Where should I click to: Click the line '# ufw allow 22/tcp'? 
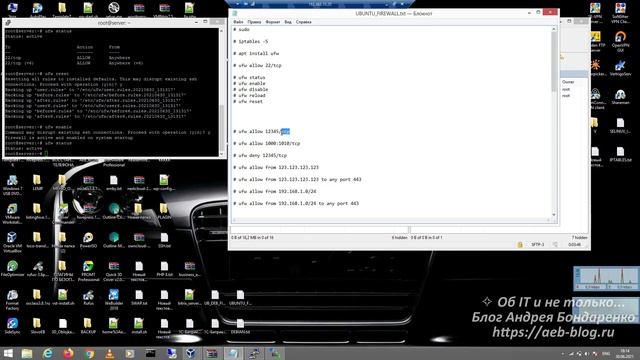(257, 65)
